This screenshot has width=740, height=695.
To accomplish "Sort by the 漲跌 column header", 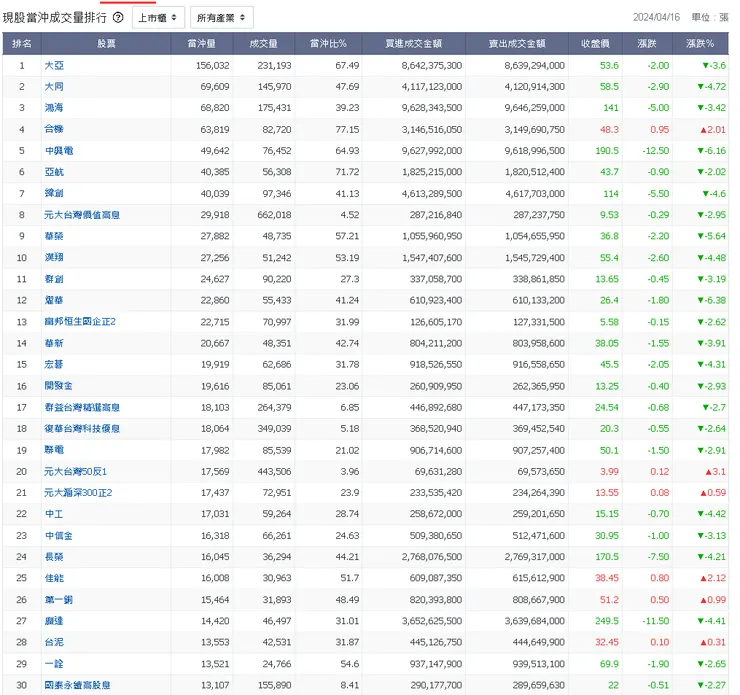I will (647, 43).
